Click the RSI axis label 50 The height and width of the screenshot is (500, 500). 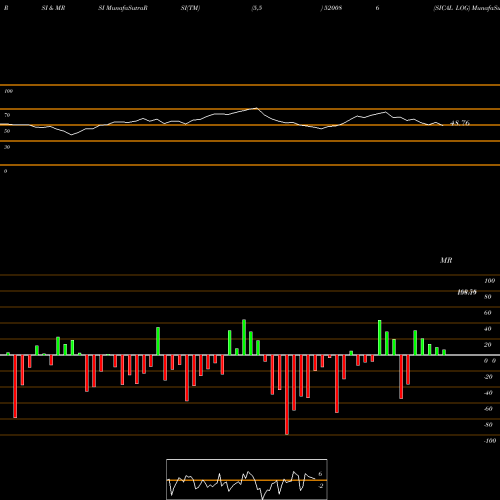click(7, 131)
